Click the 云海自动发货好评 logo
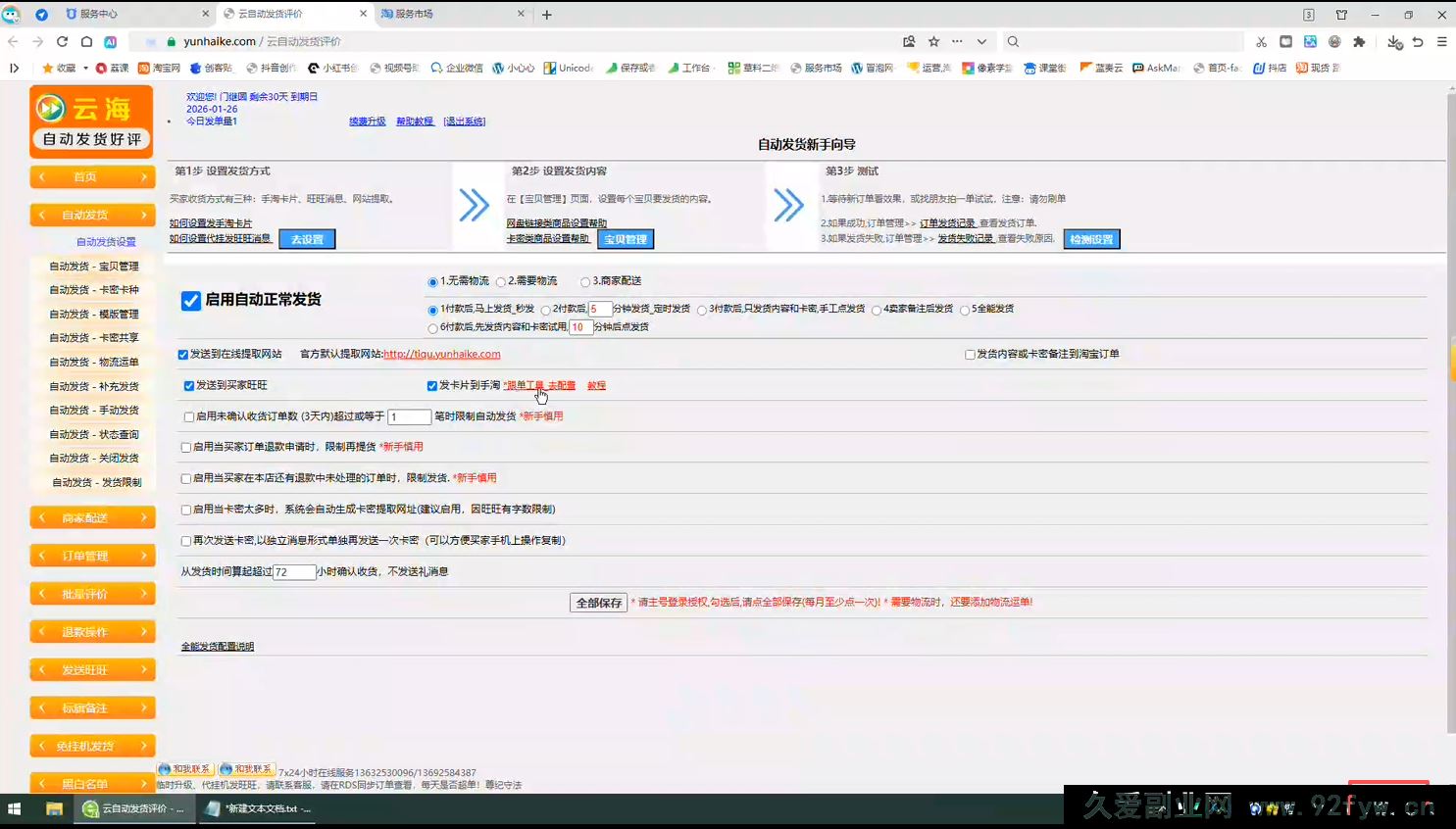Screen dimensions: 1456x829 click(90, 121)
